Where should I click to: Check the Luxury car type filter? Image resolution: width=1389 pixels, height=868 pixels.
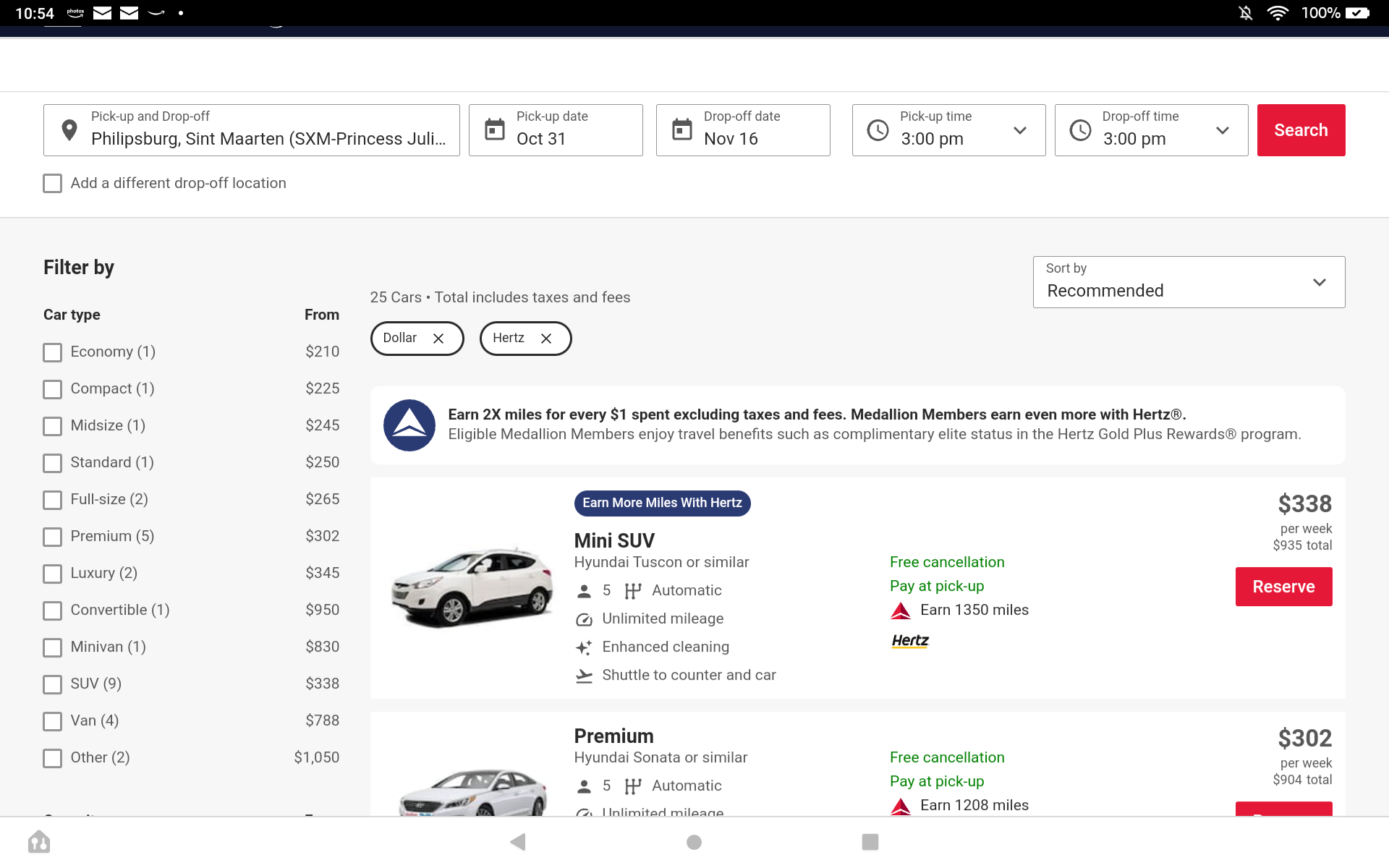pyautogui.click(x=53, y=574)
